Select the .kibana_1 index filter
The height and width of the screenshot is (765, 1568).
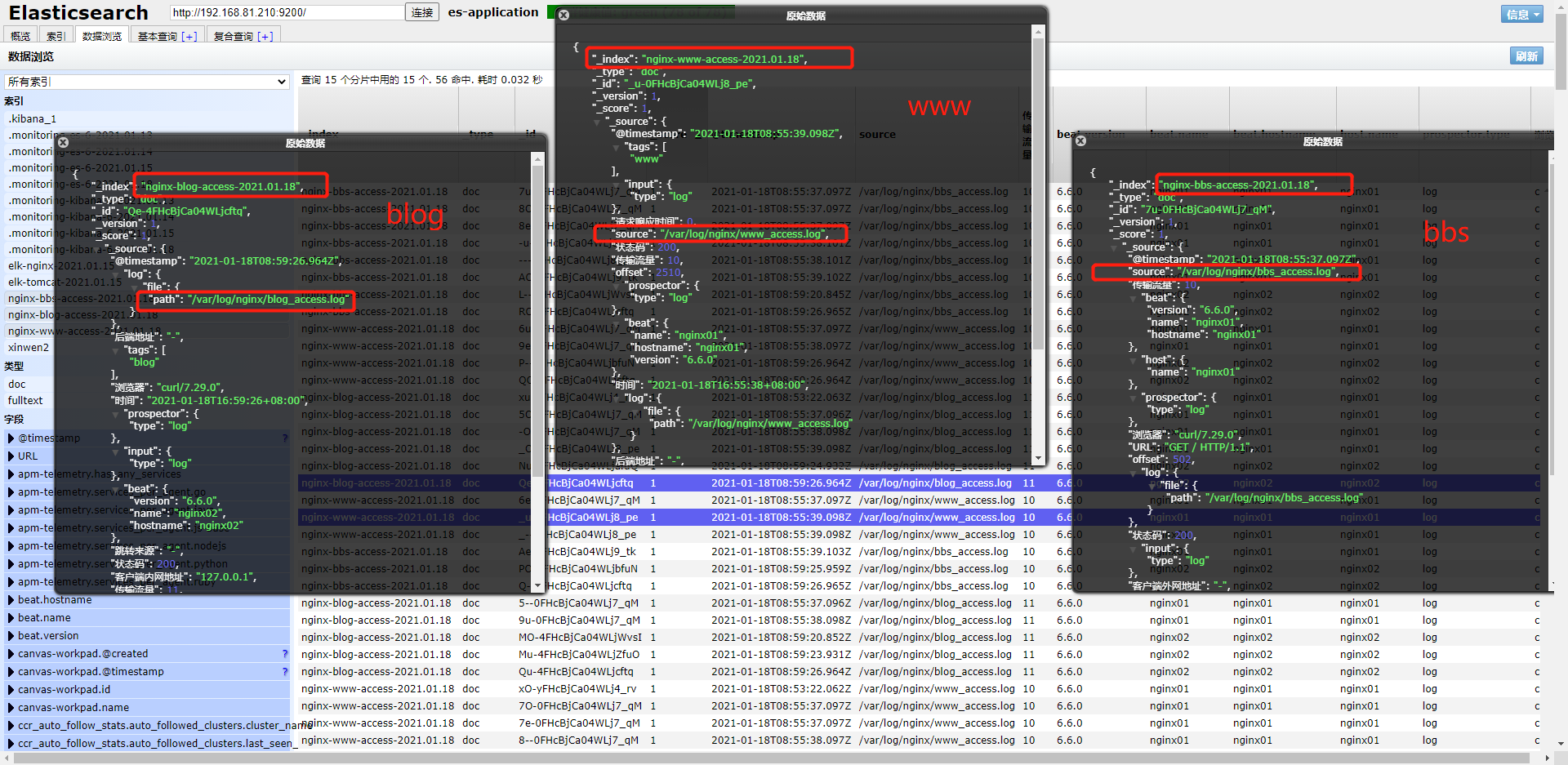[x=33, y=119]
